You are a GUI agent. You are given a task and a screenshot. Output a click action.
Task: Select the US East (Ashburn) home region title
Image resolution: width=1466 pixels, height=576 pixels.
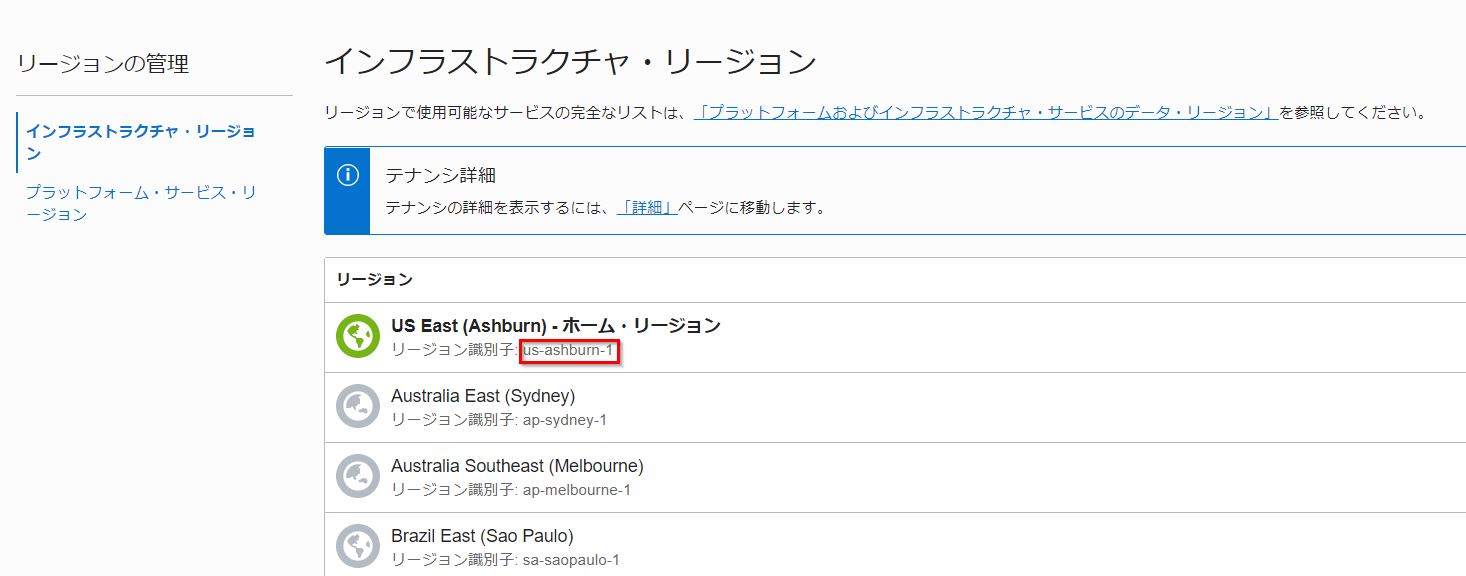(x=556, y=326)
